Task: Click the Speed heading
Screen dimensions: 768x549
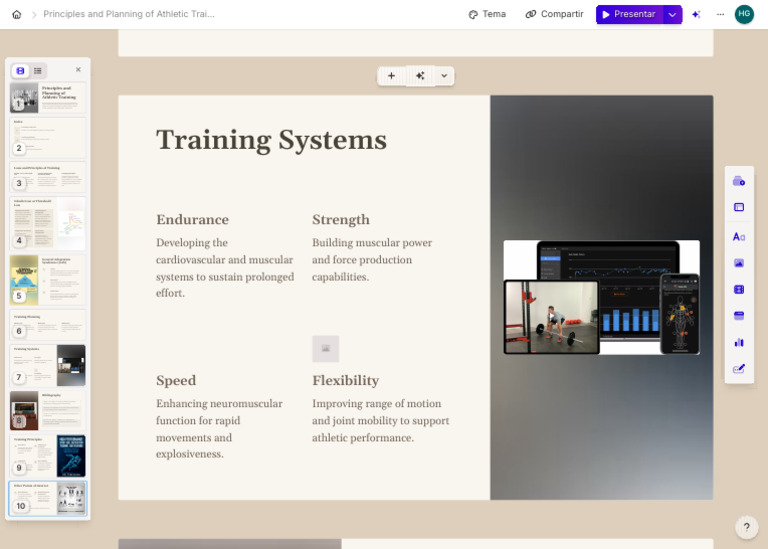Action: coord(176,381)
